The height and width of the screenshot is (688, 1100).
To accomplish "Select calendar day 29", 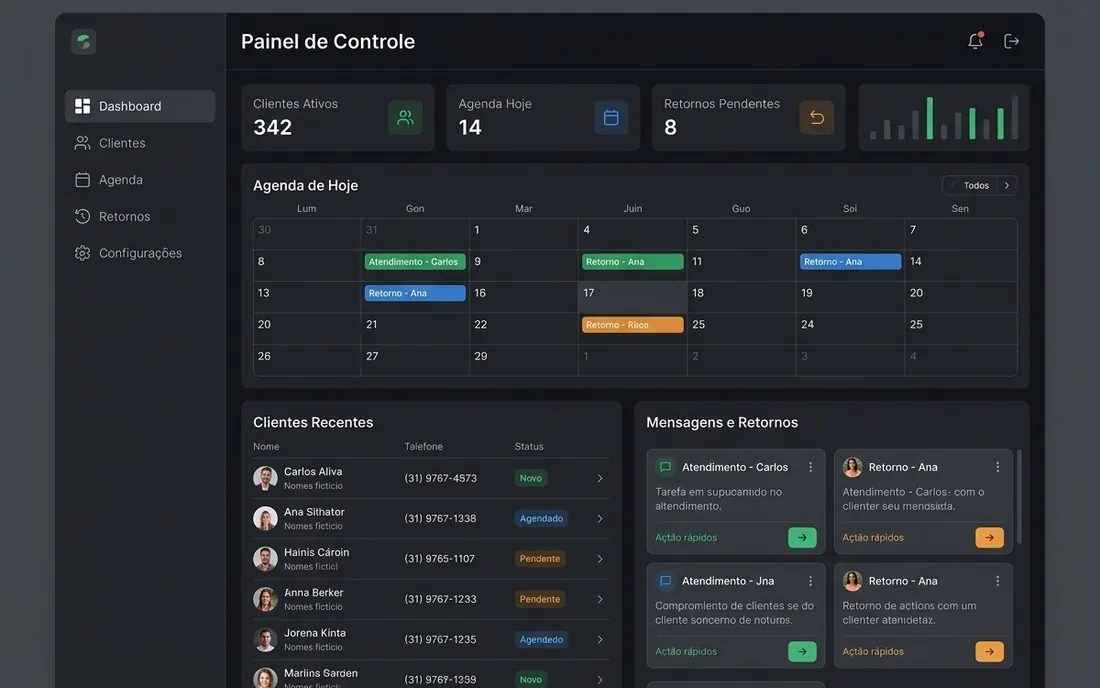I will pyautogui.click(x=523, y=360).
